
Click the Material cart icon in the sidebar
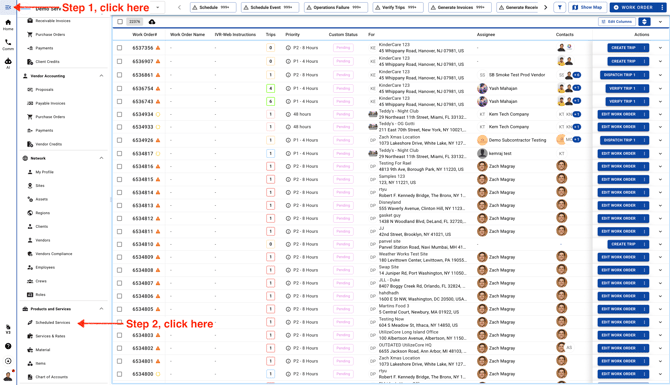point(30,350)
